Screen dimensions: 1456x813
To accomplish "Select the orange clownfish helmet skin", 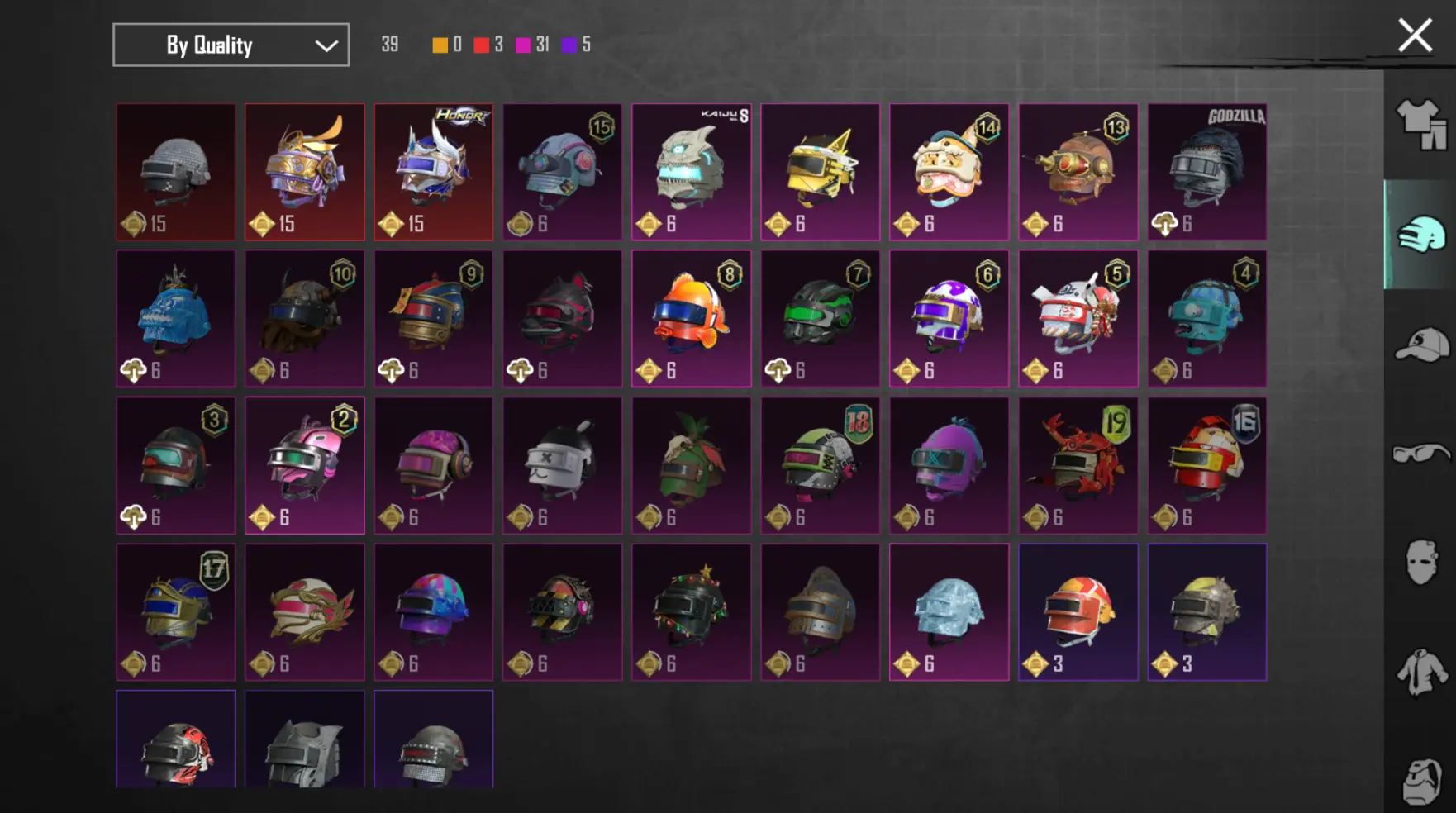I will pos(691,318).
